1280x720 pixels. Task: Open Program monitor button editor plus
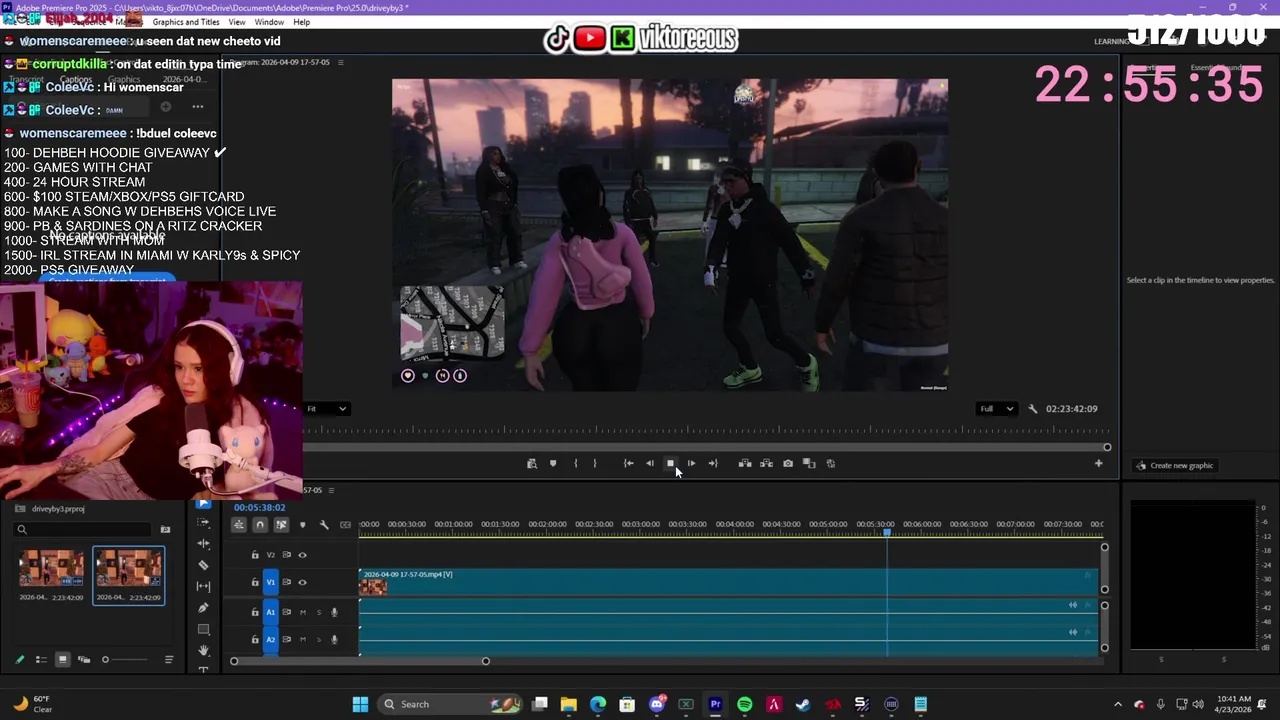(1098, 463)
